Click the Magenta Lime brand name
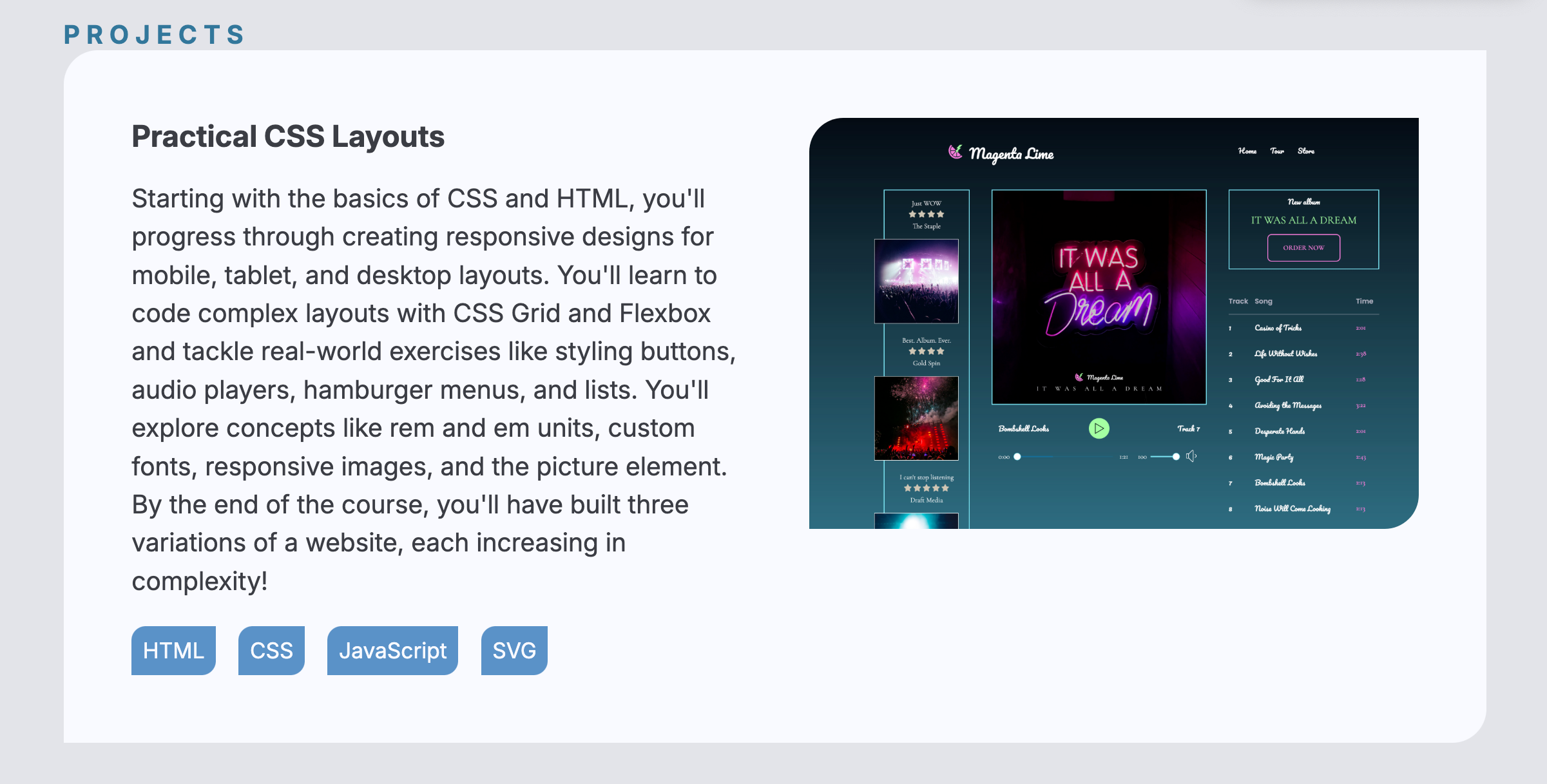 [1011, 154]
